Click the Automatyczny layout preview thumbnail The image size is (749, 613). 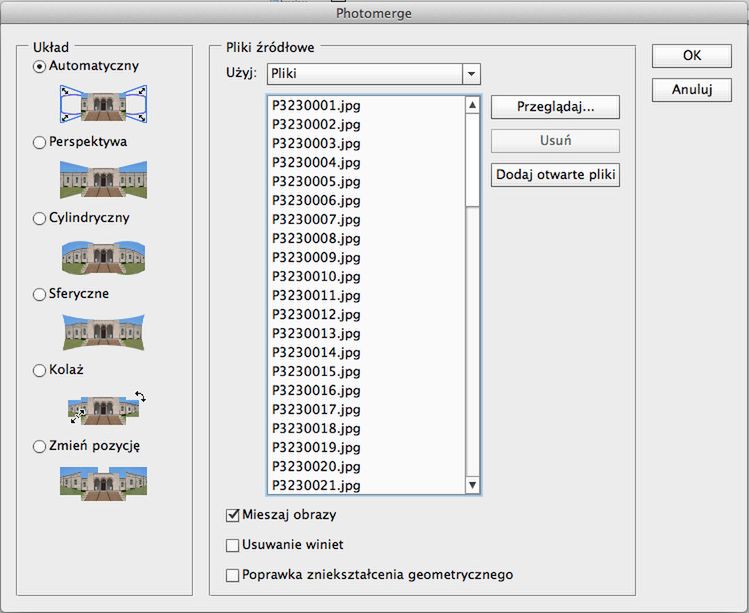coord(103,104)
